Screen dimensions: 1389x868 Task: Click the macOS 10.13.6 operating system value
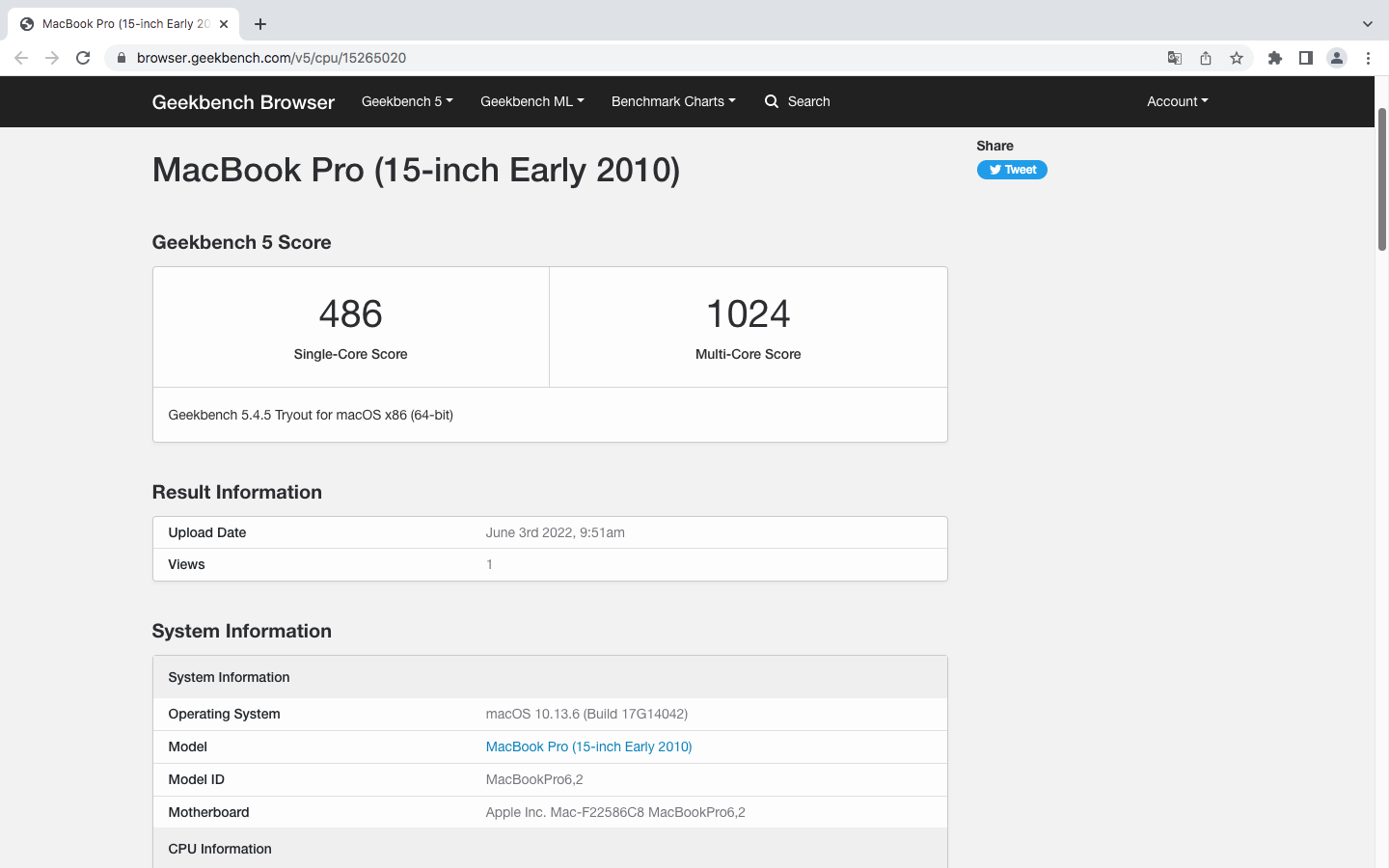click(x=586, y=714)
